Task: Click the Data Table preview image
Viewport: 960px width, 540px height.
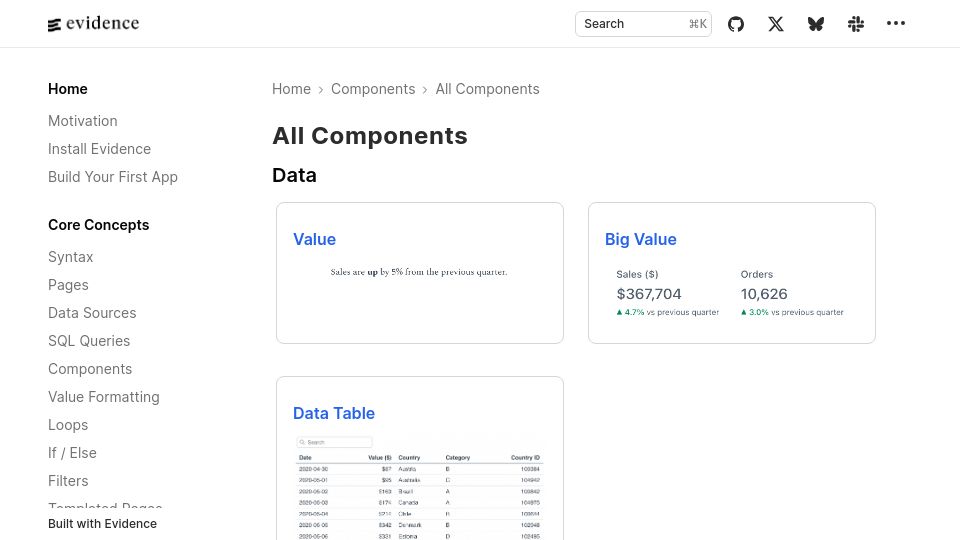Action: coord(419,487)
